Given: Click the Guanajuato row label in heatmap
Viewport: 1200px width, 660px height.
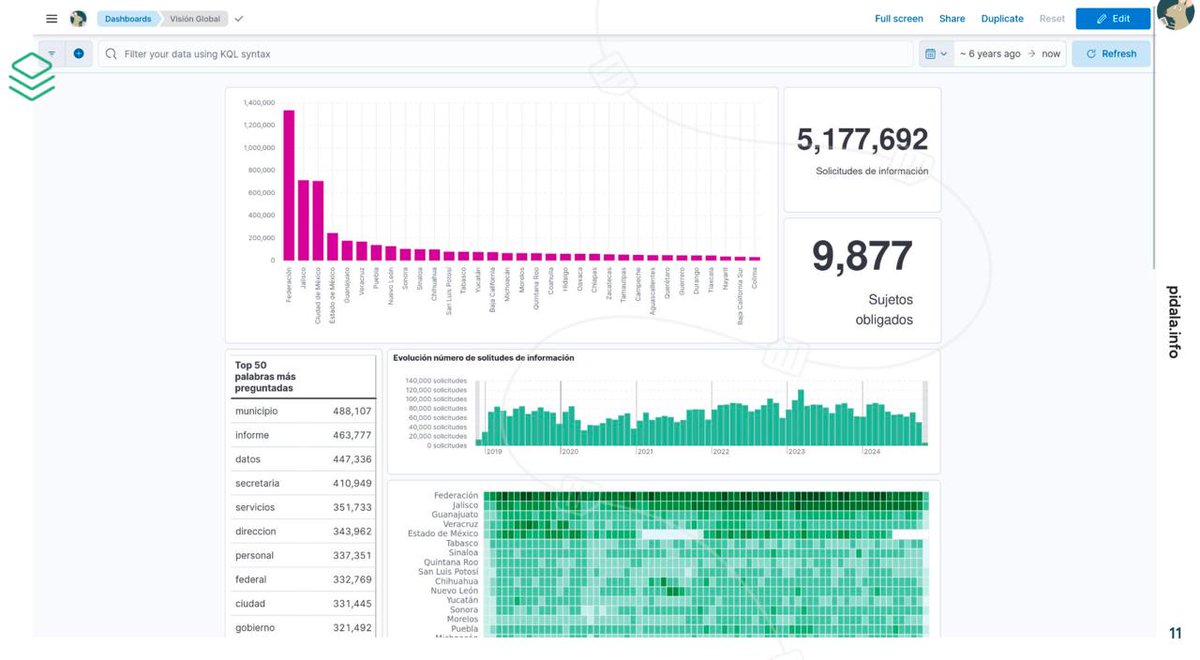Looking at the screenshot, I should click(454, 514).
